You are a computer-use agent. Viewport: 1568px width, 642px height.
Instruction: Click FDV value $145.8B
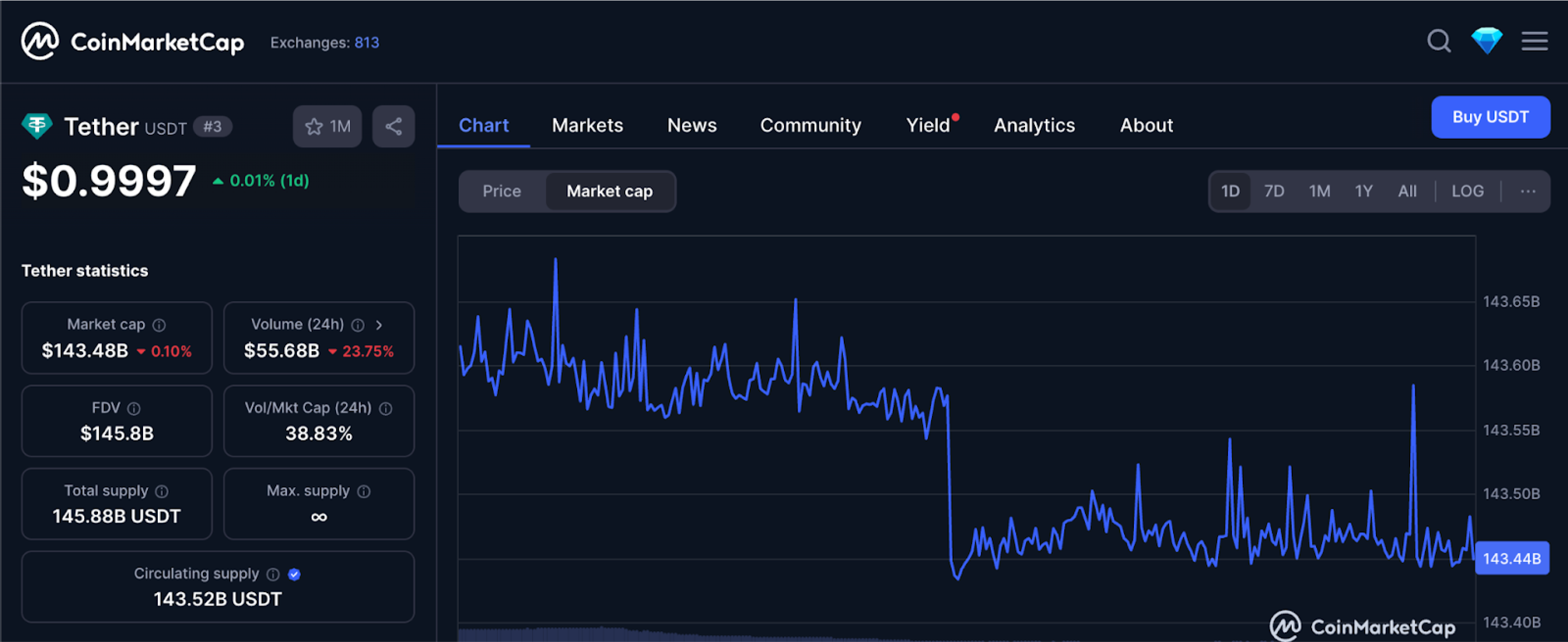pyautogui.click(x=117, y=433)
